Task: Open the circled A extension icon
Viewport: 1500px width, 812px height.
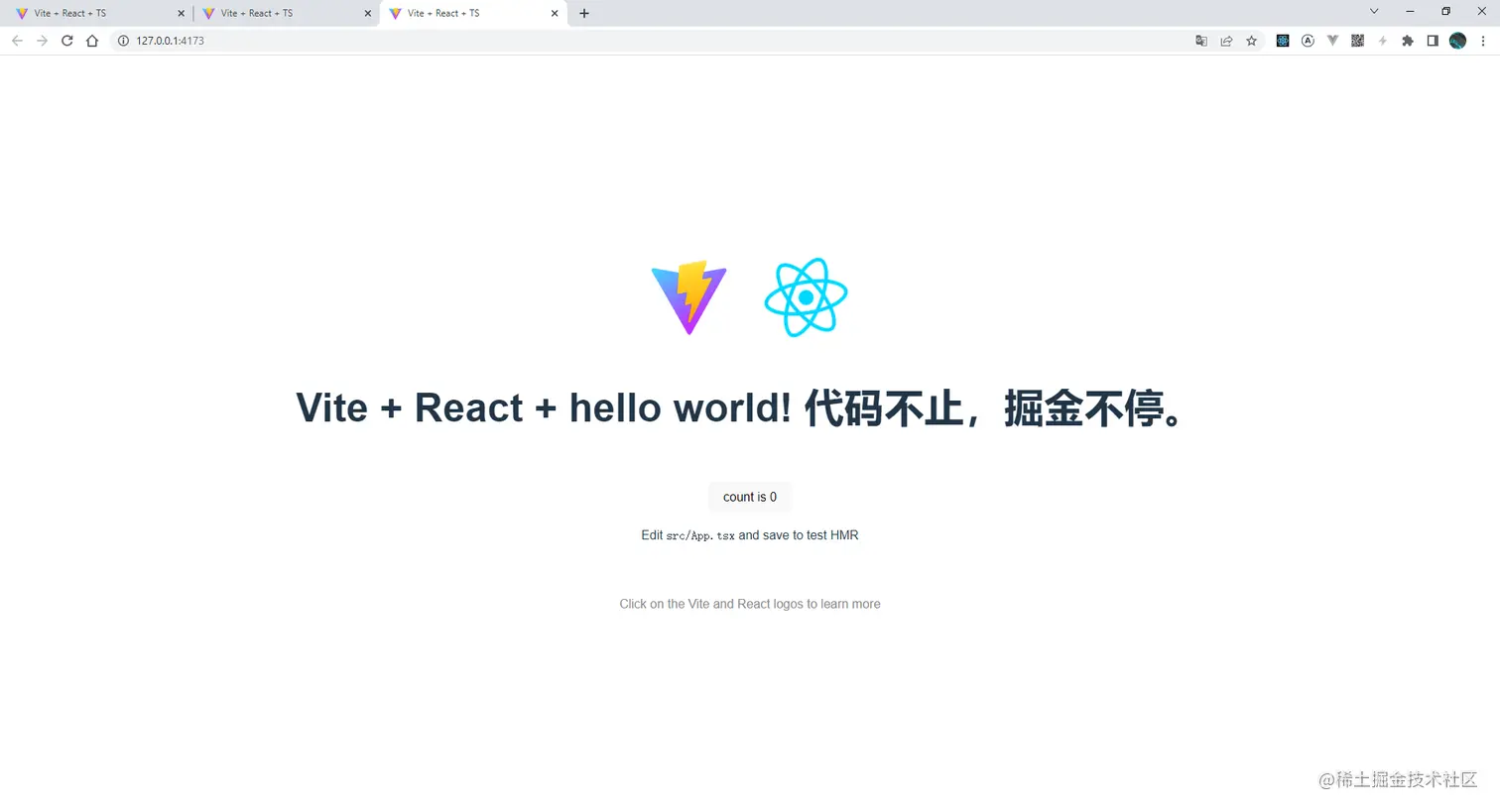Action: tap(1308, 41)
